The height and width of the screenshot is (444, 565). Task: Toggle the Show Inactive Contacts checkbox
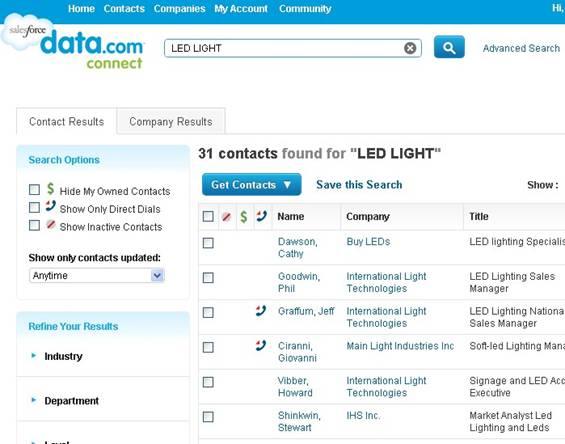click(34, 225)
